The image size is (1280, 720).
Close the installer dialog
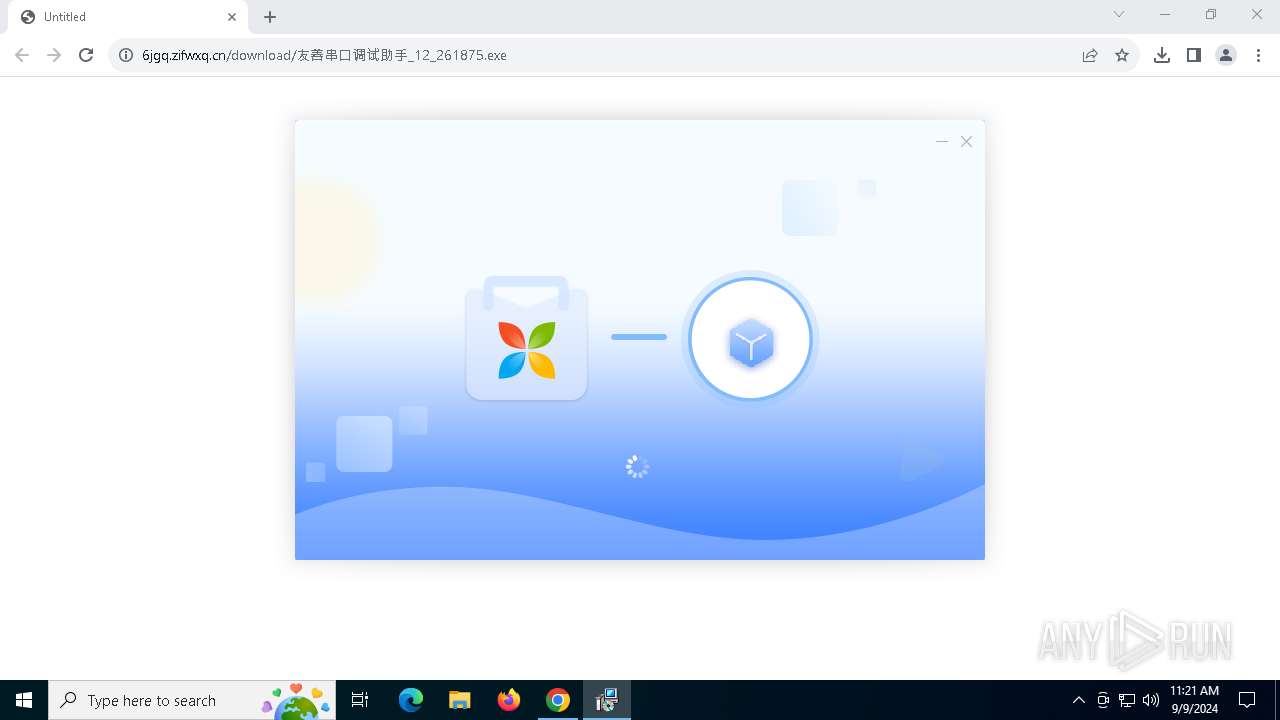click(967, 142)
